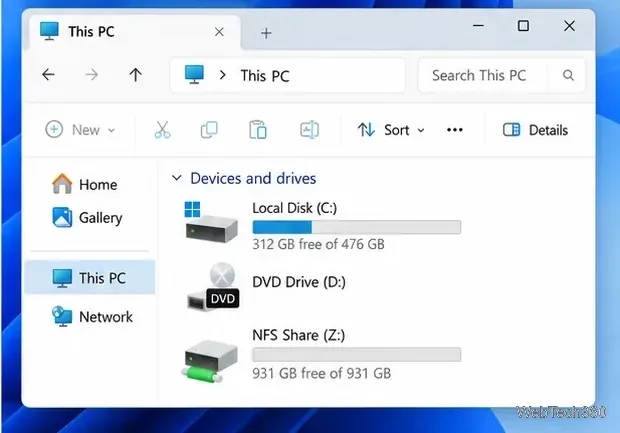The height and width of the screenshot is (433, 620).
Task: Click the monitor icon in address bar
Action: (194, 74)
